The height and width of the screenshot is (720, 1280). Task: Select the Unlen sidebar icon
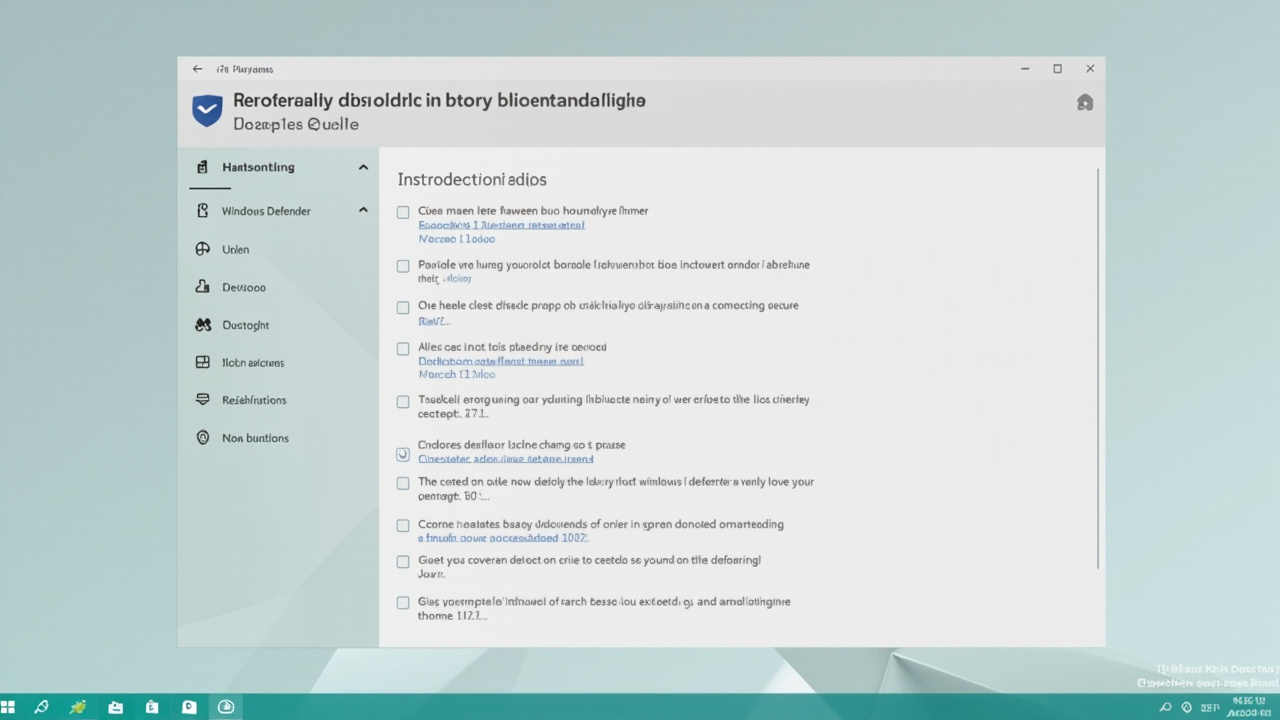pyautogui.click(x=203, y=249)
